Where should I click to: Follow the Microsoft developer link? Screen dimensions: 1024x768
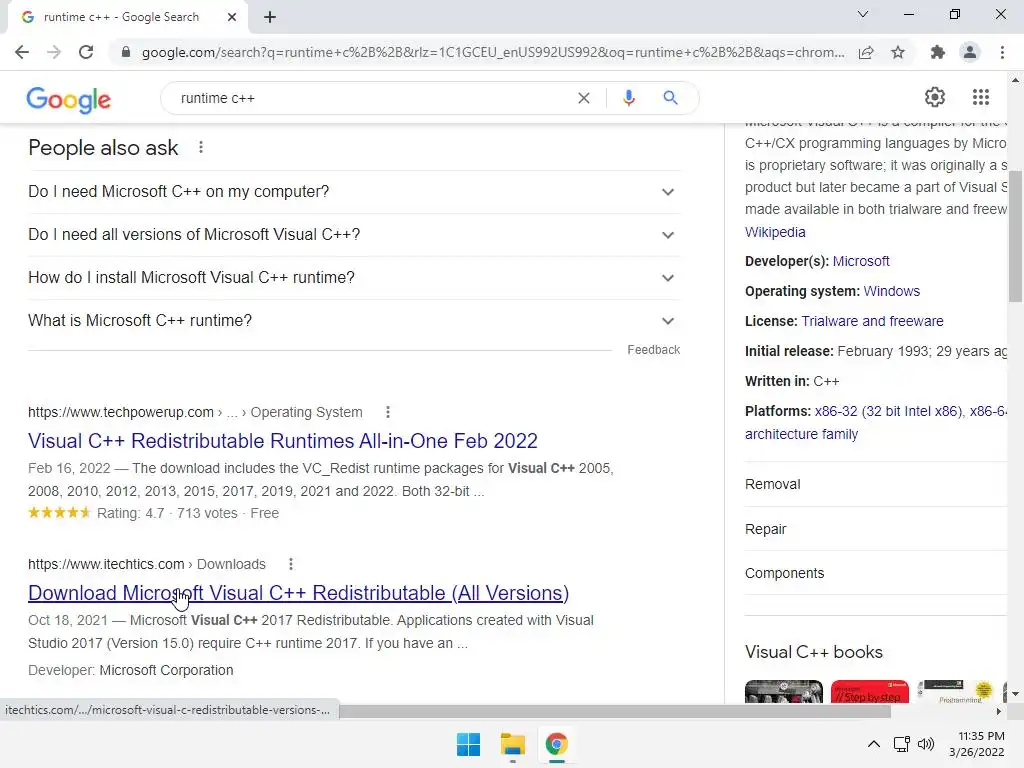coord(861,261)
